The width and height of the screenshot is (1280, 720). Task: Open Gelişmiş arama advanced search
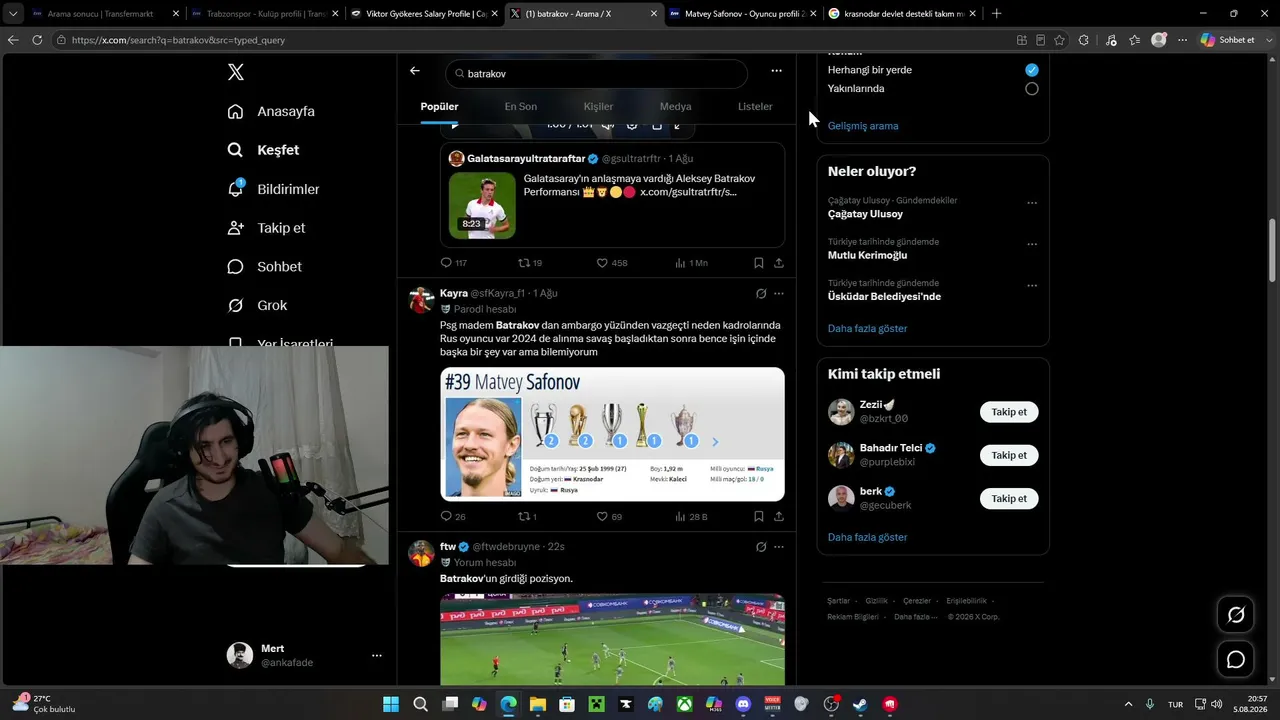pos(863,126)
